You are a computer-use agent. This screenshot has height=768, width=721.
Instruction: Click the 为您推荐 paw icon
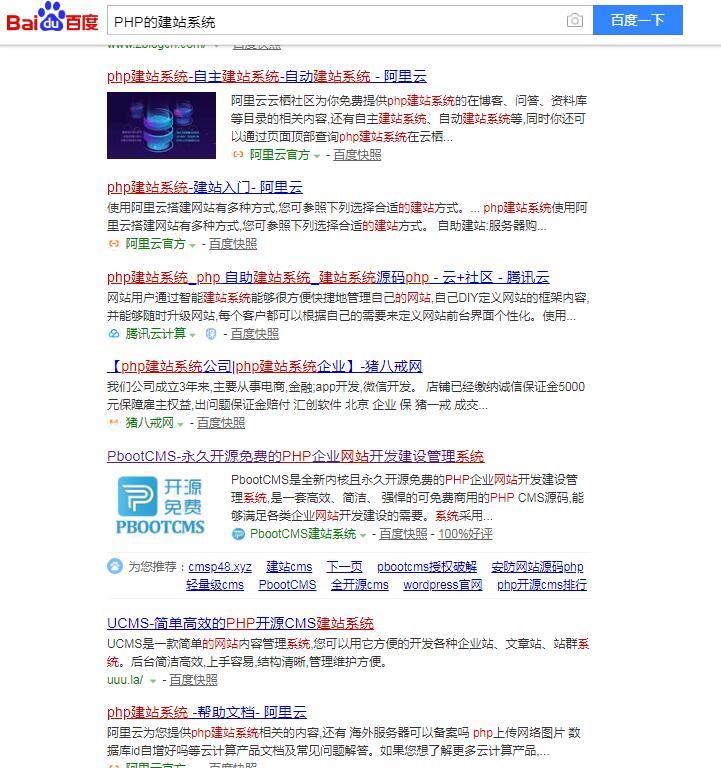coord(115,566)
